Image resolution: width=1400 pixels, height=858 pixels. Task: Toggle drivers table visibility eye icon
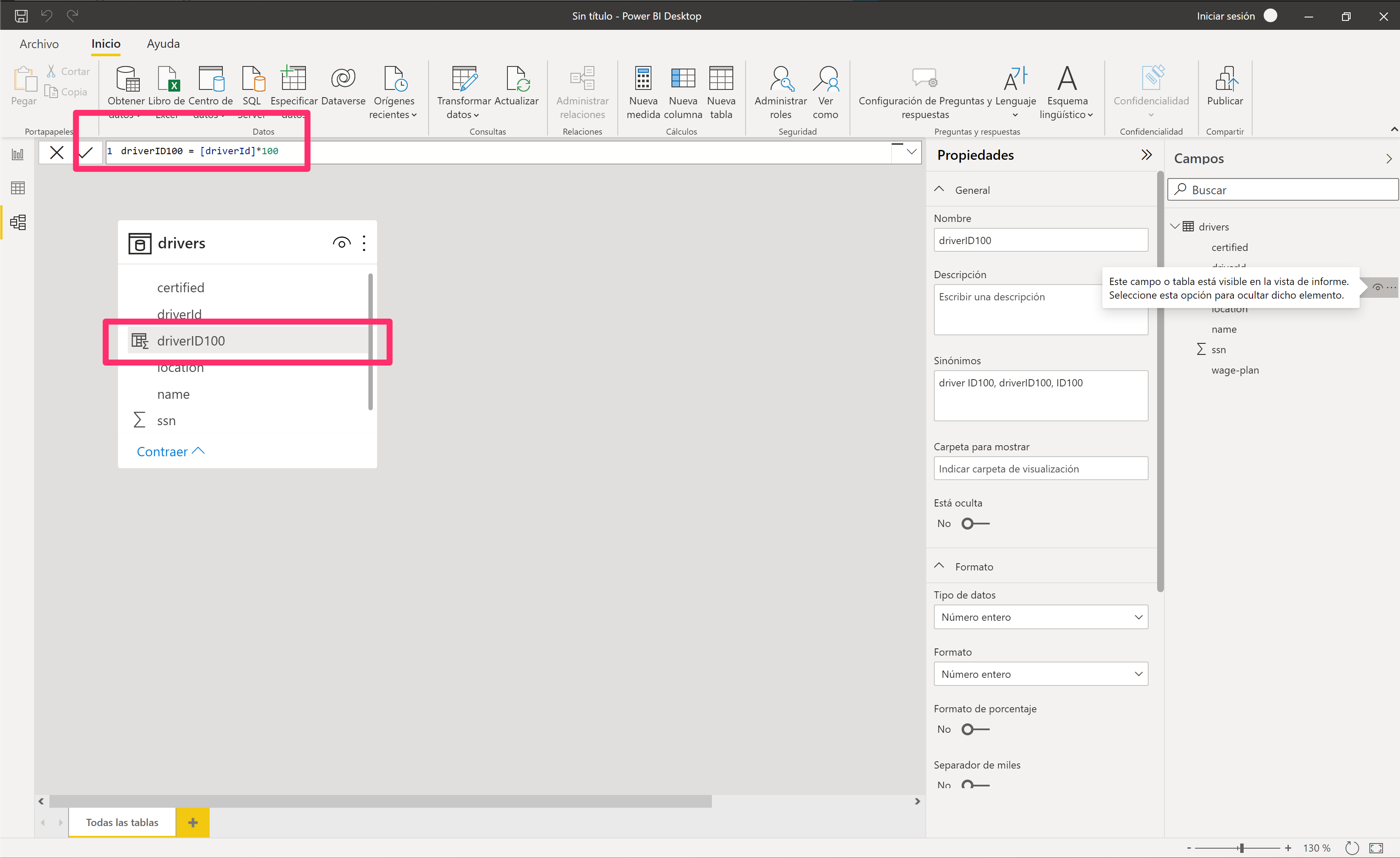pos(341,243)
